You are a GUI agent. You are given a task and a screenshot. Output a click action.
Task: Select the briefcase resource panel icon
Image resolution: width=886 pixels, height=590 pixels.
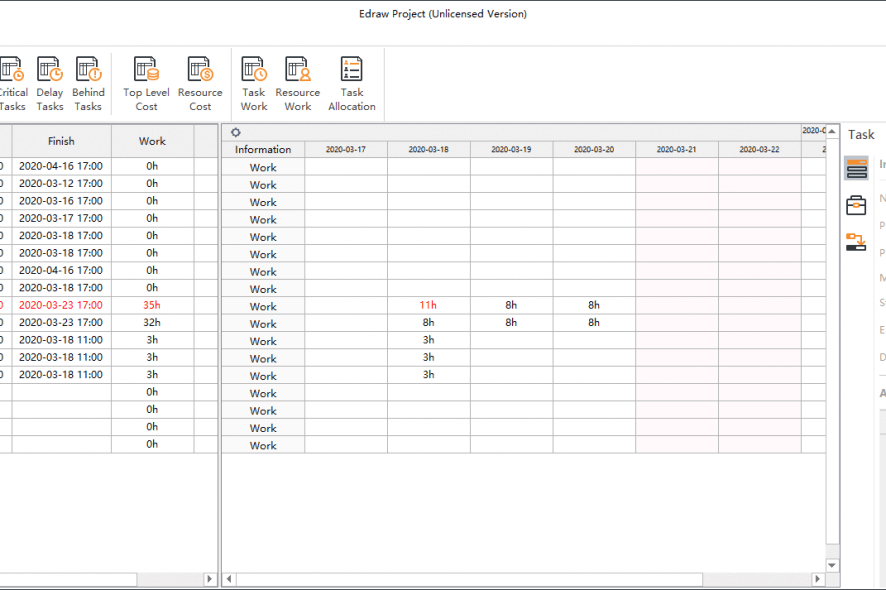point(856,205)
